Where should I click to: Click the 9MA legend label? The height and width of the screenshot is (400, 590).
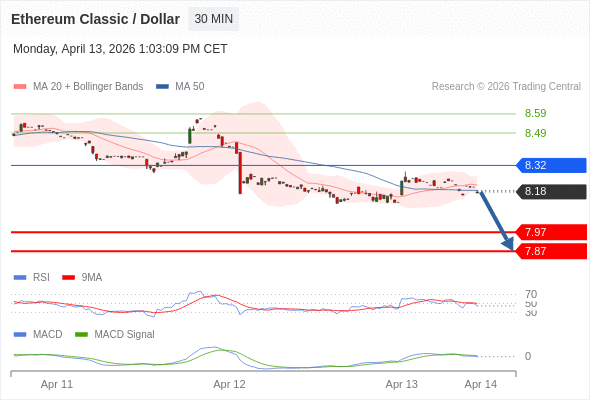[92, 278]
